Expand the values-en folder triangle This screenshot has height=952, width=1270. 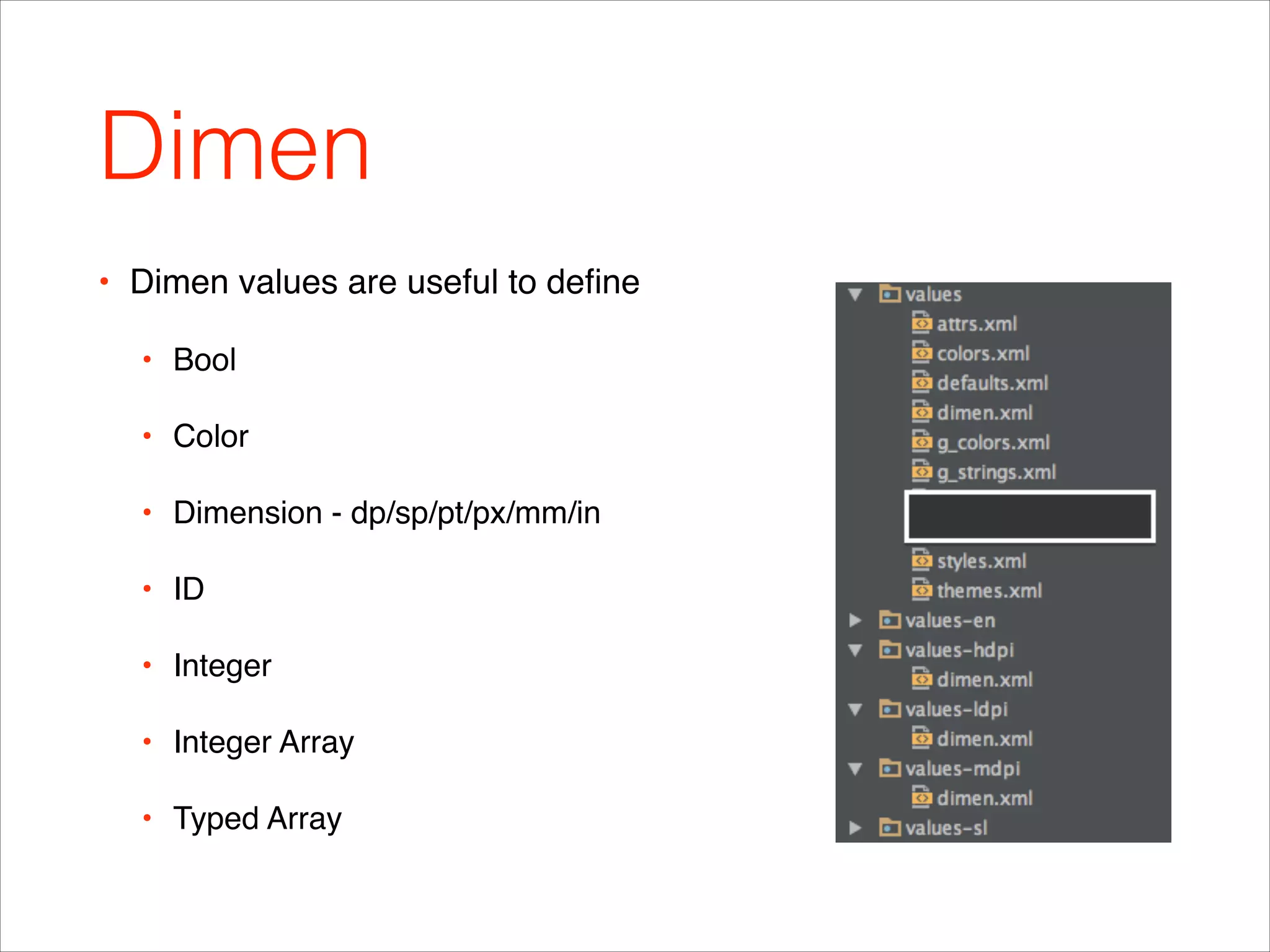coord(856,620)
